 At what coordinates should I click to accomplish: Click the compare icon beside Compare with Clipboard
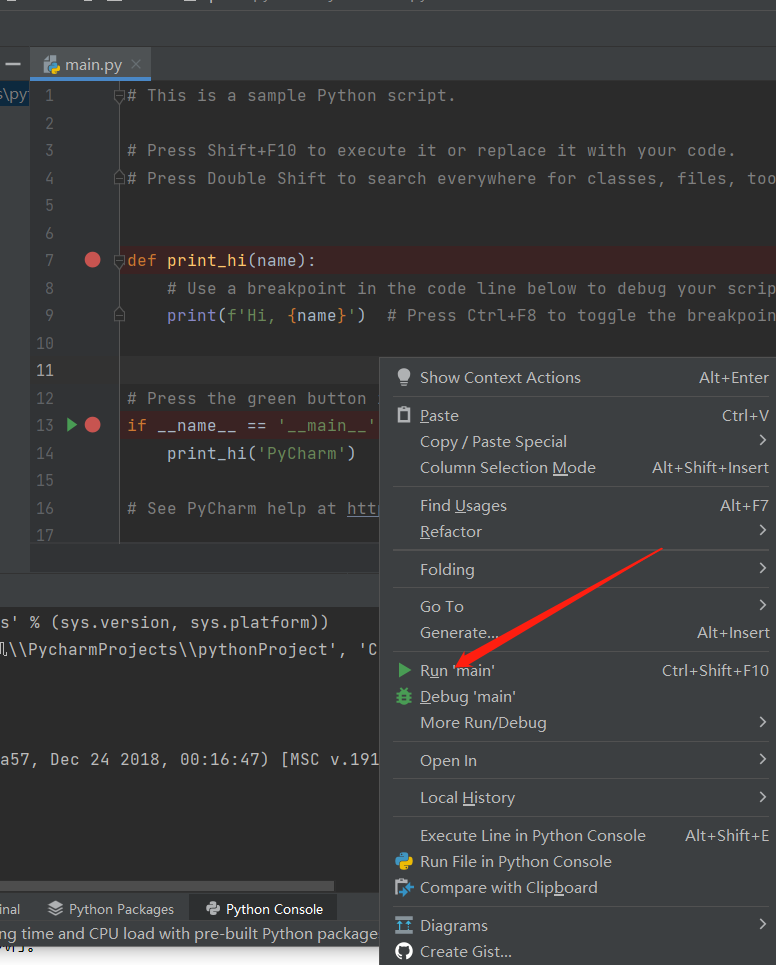pos(404,887)
